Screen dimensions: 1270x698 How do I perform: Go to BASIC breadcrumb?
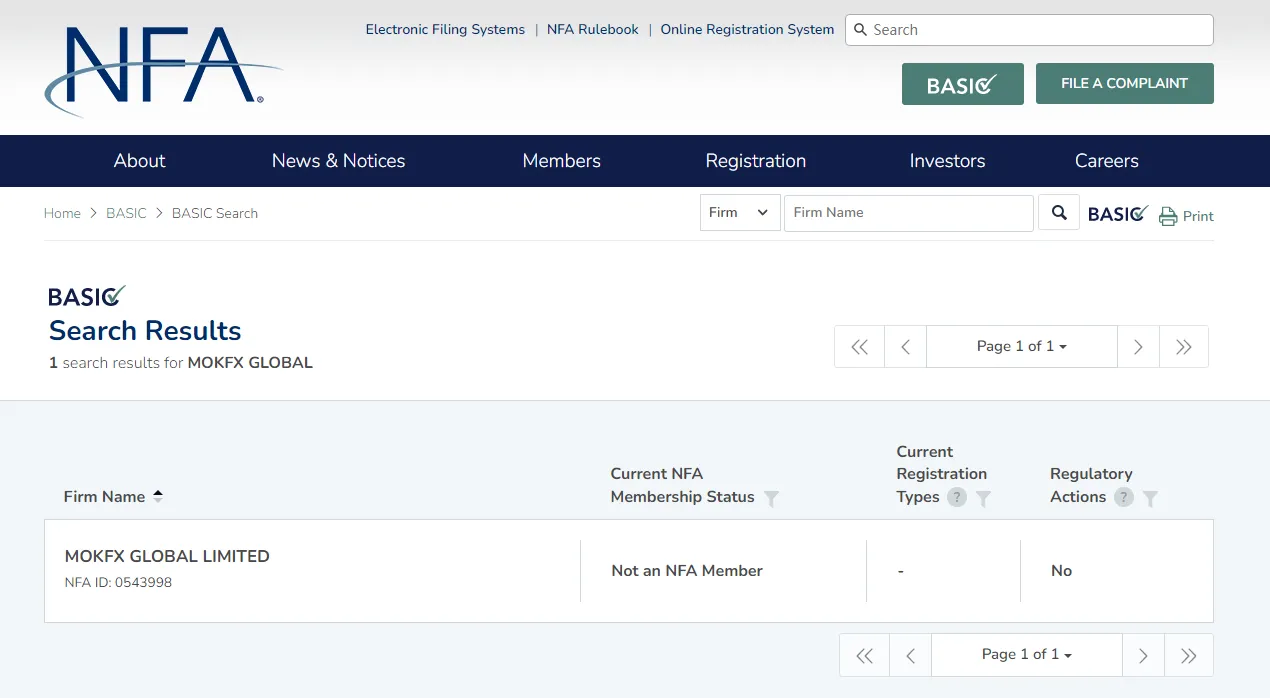pyautogui.click(x=126, y=213)
